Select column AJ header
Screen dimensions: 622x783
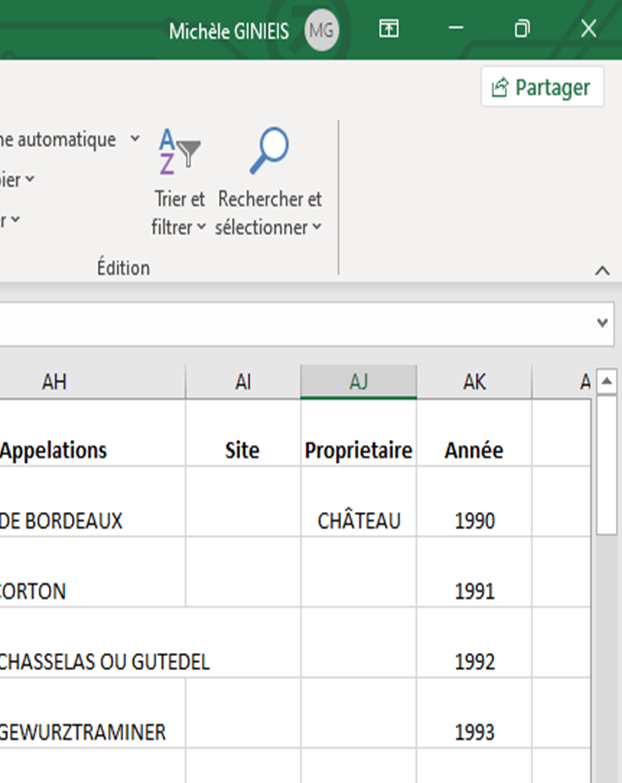pyautogui.click(x=358, y=382)
